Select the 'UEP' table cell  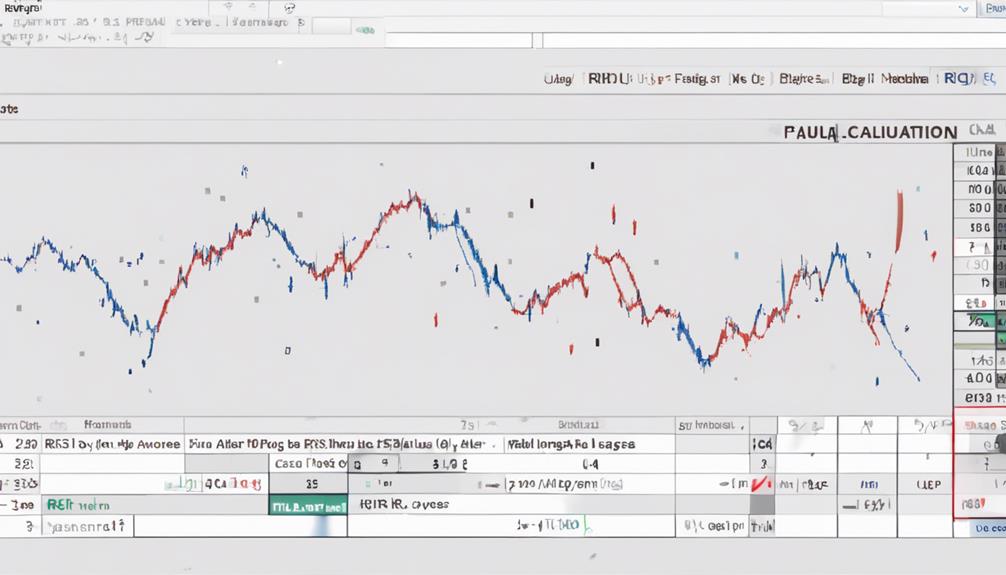(928, 485)
